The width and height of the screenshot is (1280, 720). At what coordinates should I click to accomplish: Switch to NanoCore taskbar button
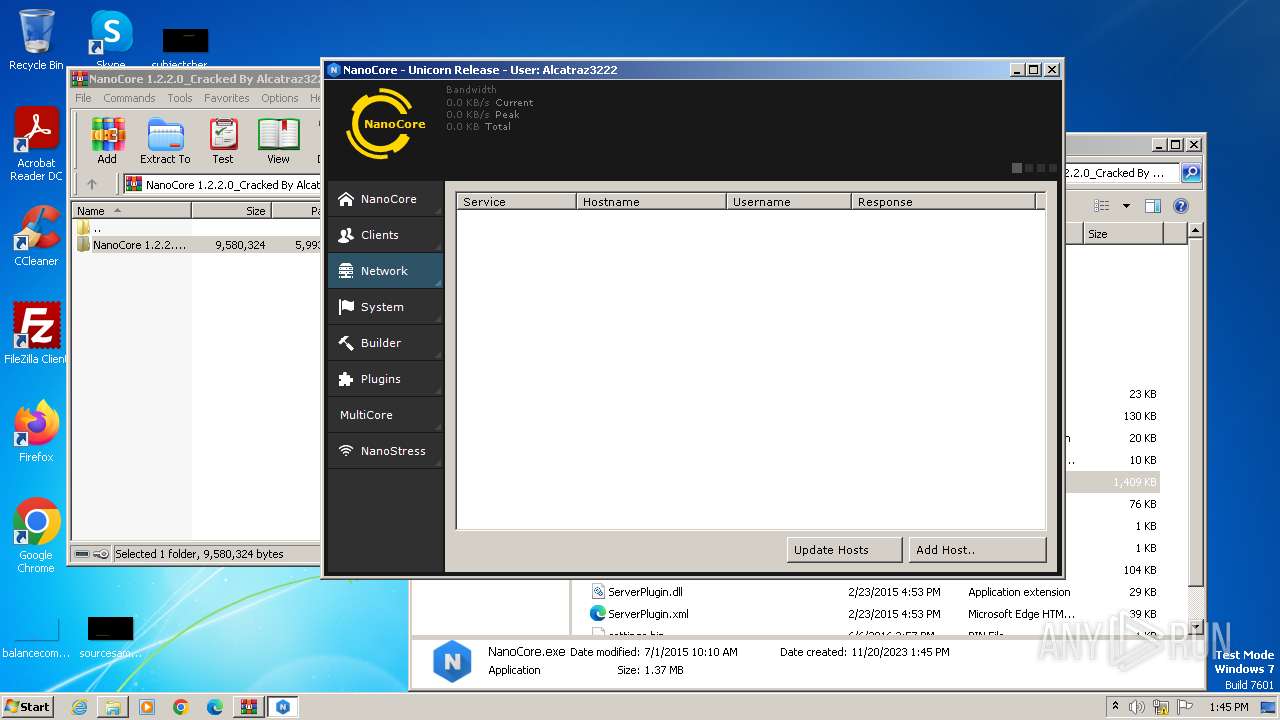coord(283,707)
